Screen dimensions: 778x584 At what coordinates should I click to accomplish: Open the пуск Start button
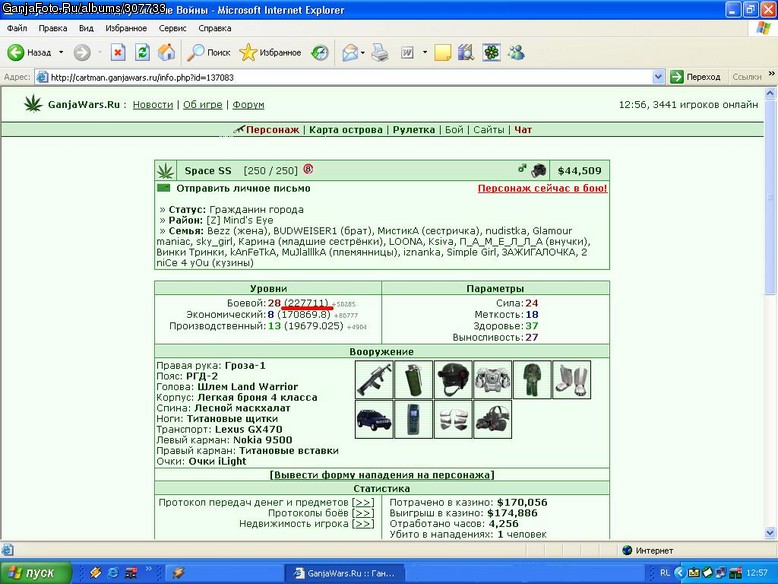(x=36, y=573)
